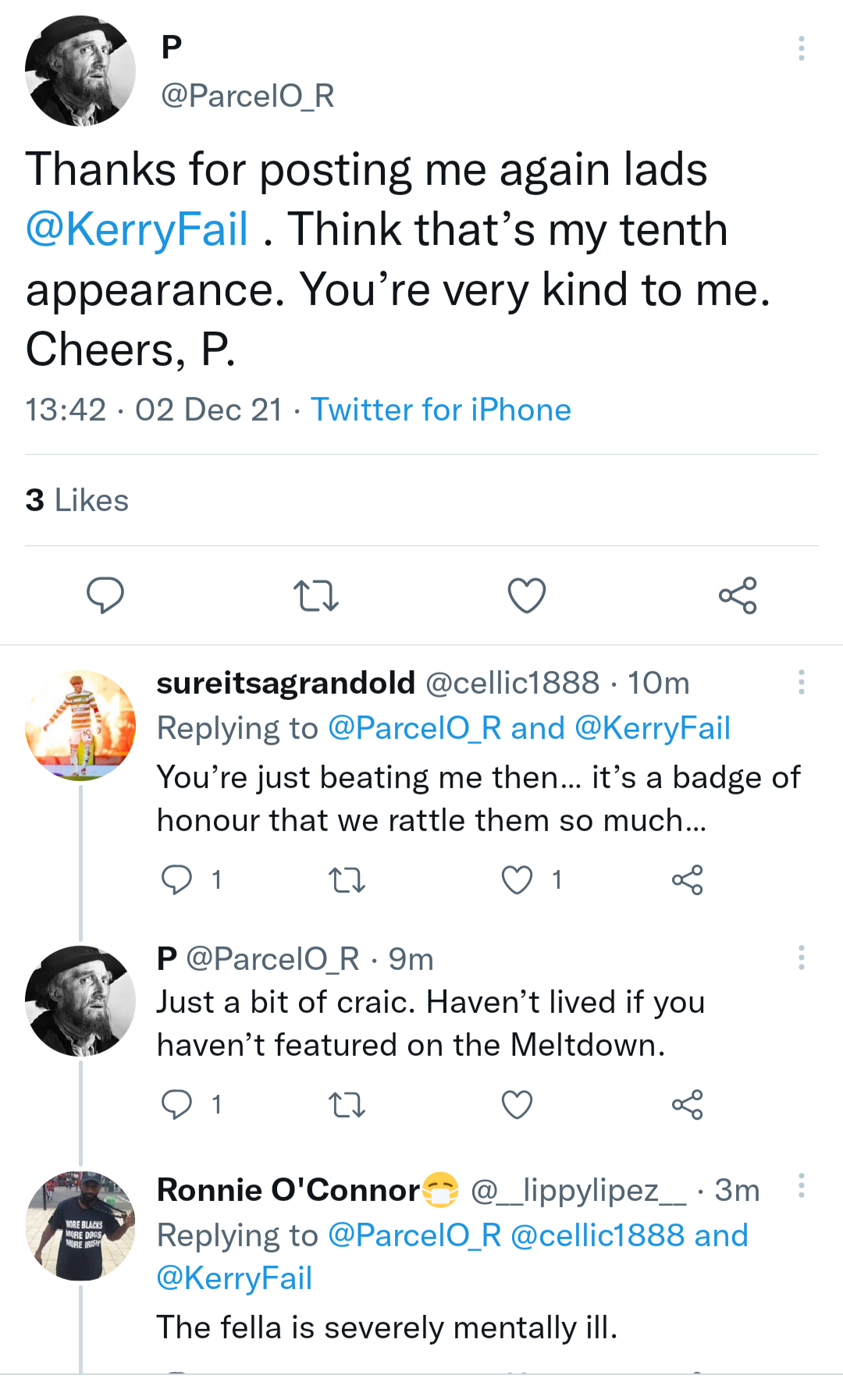Share the main tweet by P

tap(738, 595)
